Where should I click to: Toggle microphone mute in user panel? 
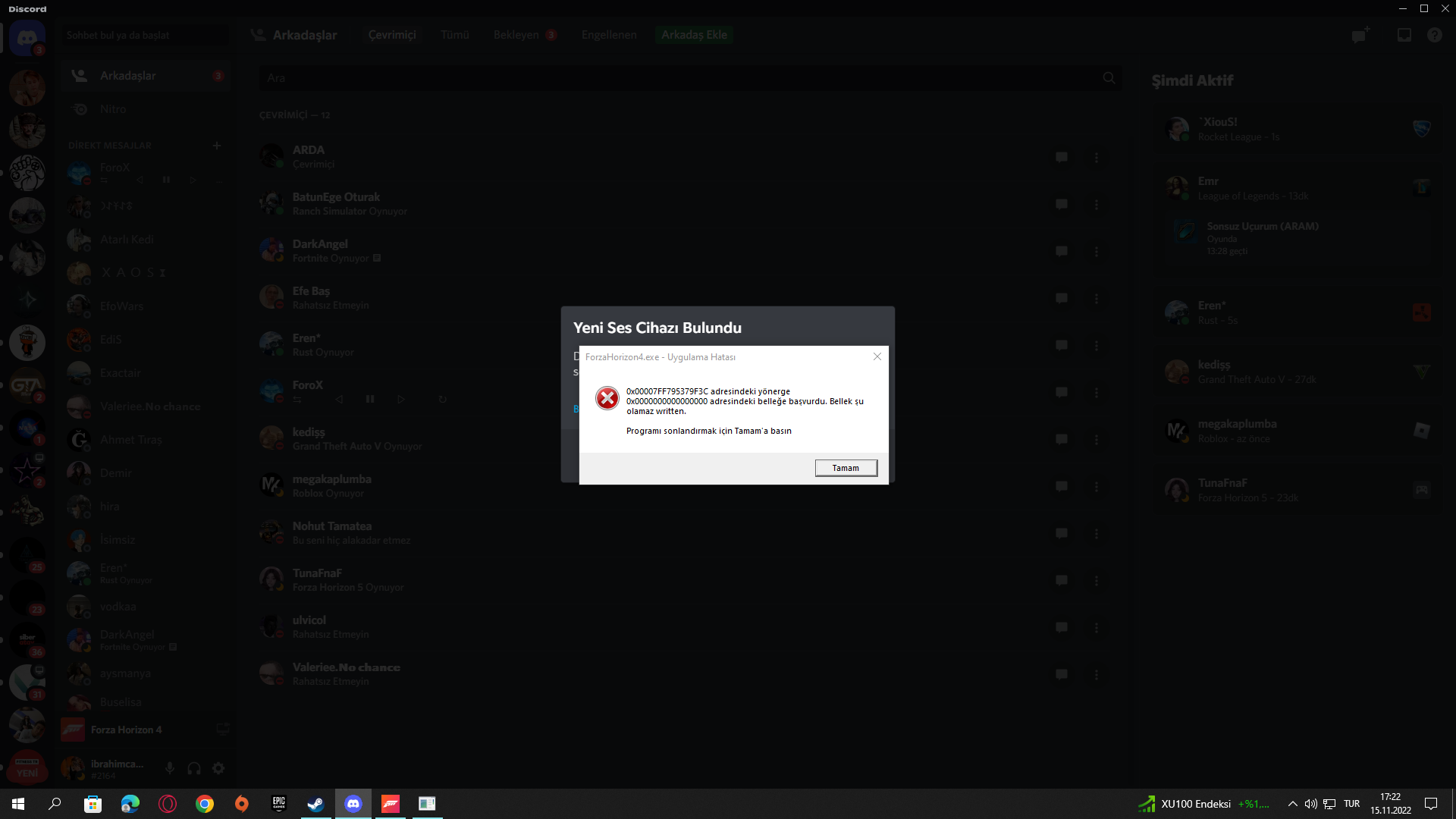(170, 768)
